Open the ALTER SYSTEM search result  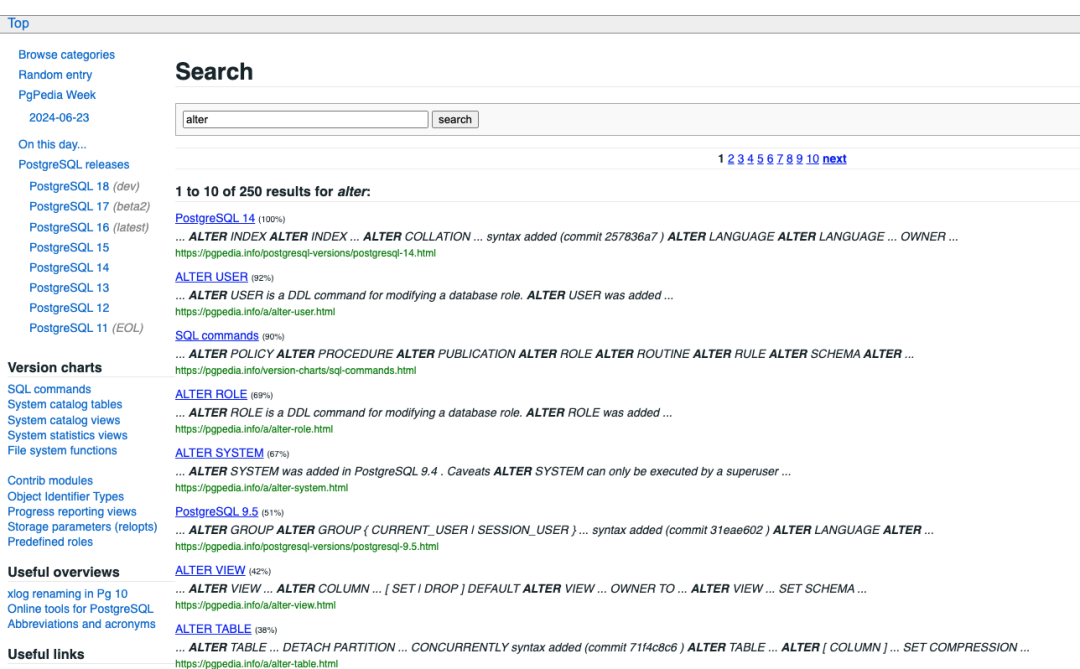click(x=219, y=453)
